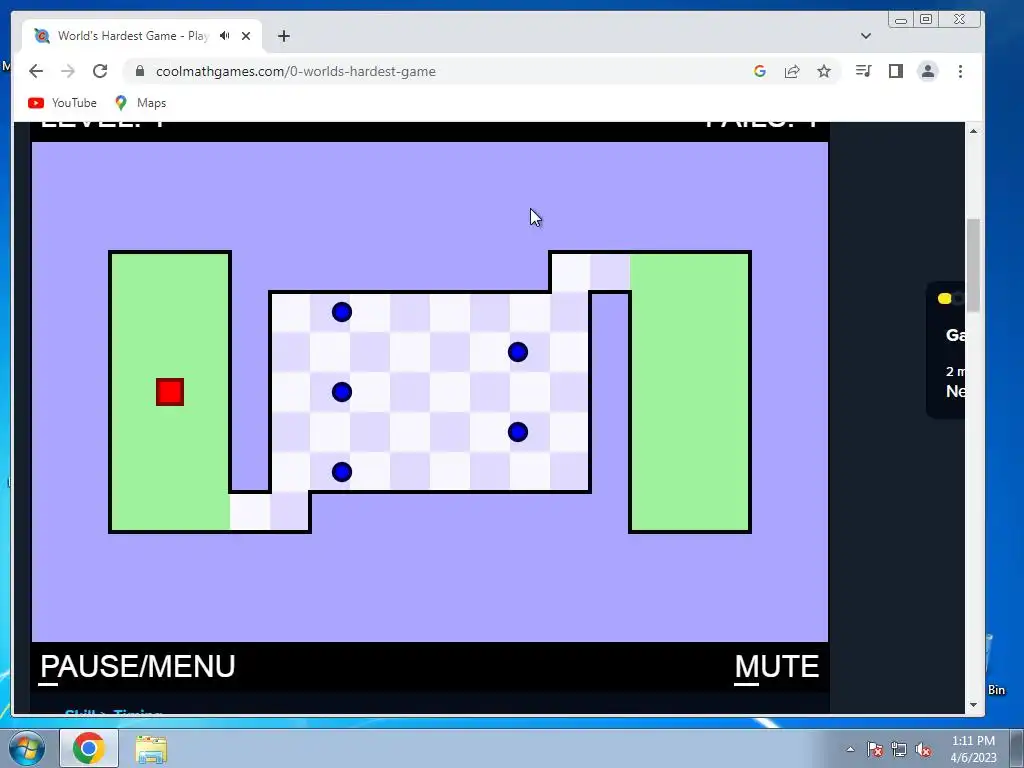Open a new tab with the plus button
The height and width of the screenshot is (768, 1024).
(x=283, y=36)
